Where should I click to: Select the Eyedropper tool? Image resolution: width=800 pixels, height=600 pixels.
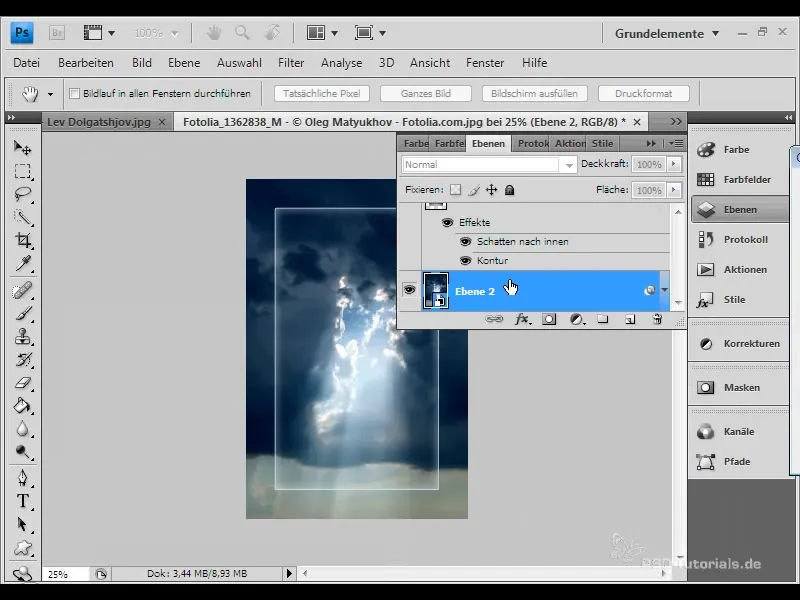[22, 263]
